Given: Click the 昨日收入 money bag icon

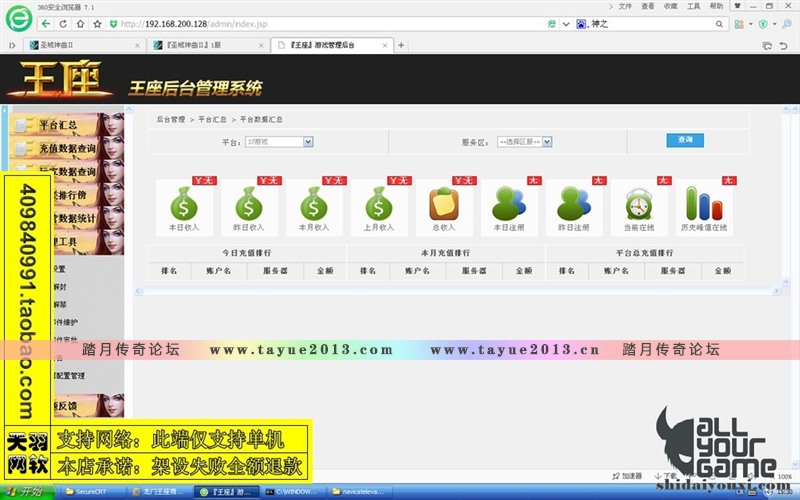Looking at the screenshot, I should (x=249, y=205).
